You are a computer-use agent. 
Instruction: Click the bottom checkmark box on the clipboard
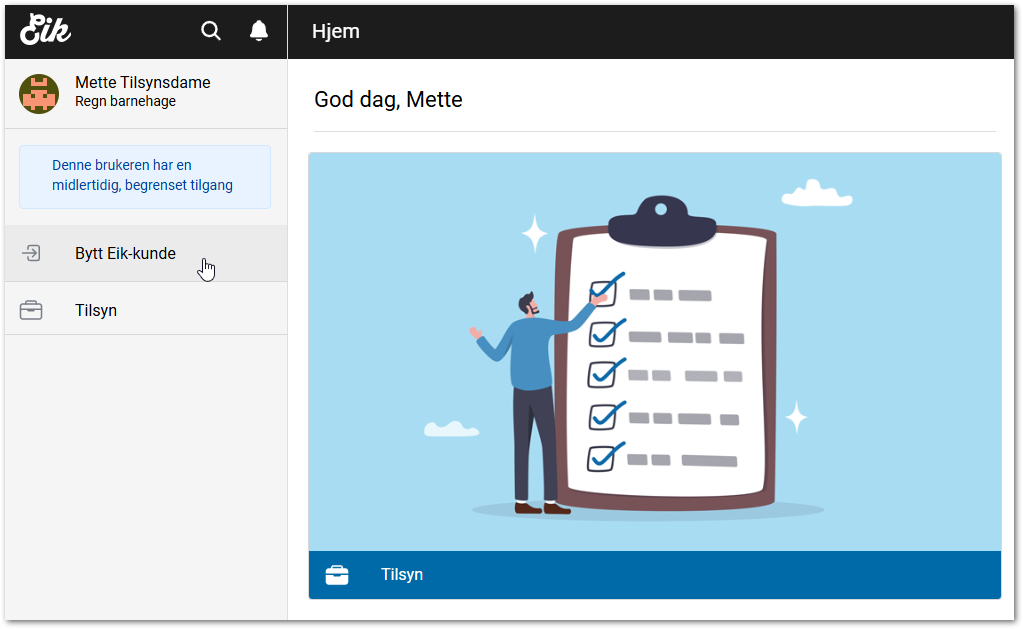coord(601,457)
